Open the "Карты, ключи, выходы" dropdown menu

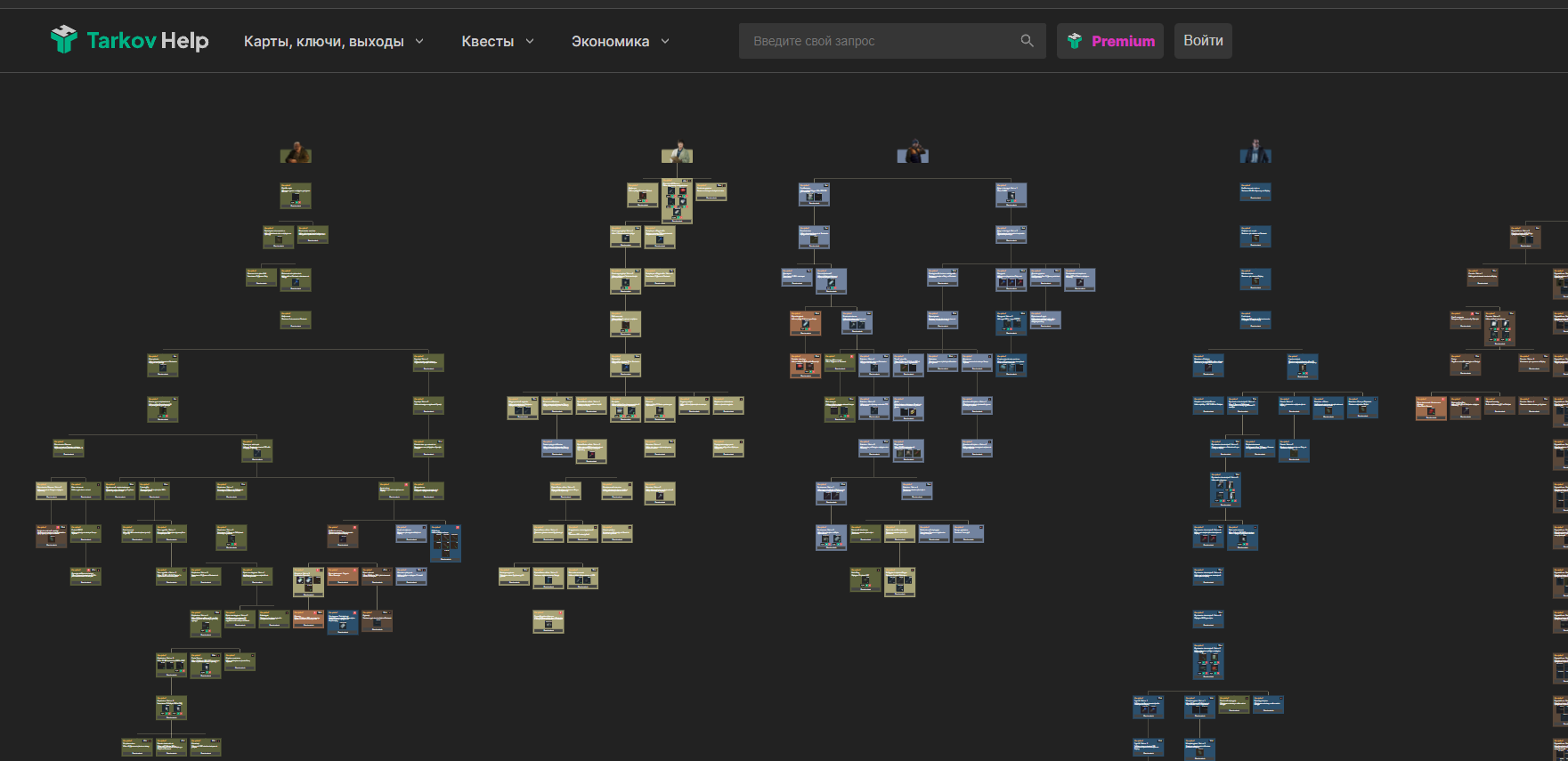pyautogui.click(x=334, y=41)
